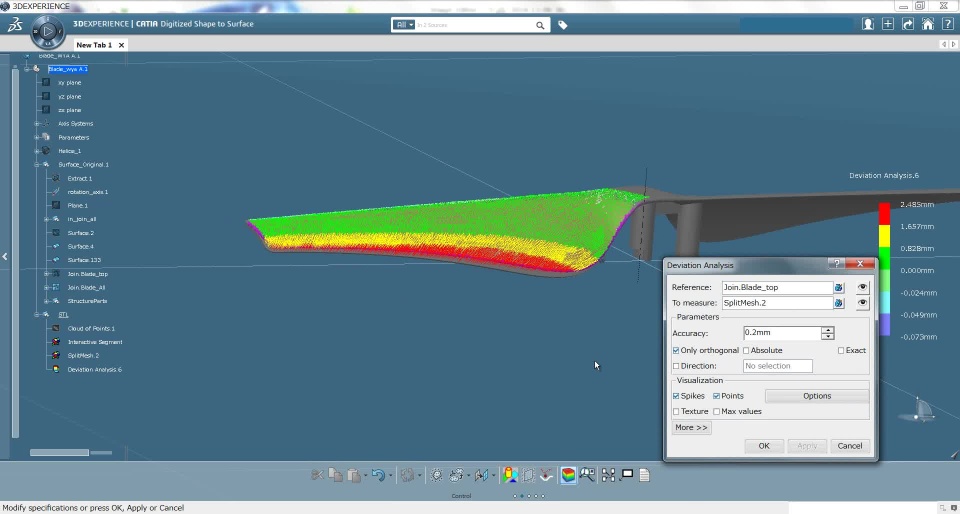Enable the Max values checkbox

point(716,411)
